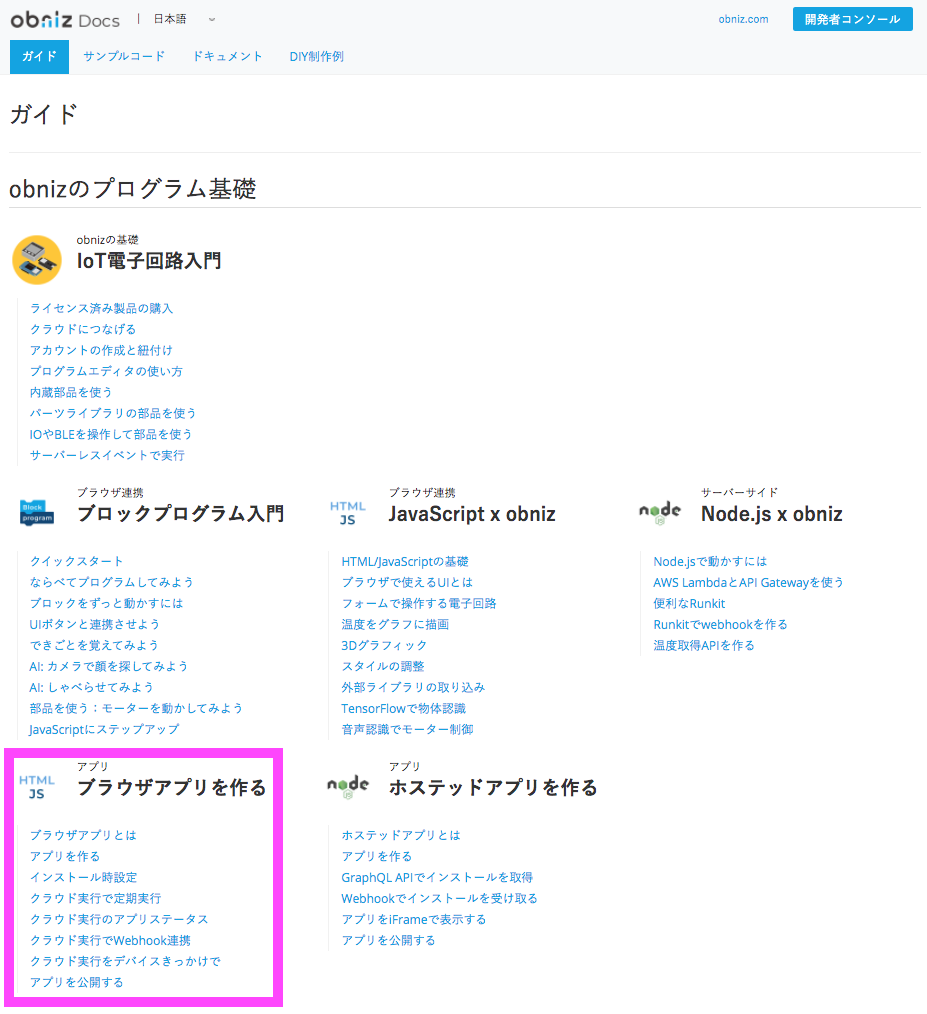
Task: Open GraphQL APIでインストールを取得 link
Action: point(437,877)
